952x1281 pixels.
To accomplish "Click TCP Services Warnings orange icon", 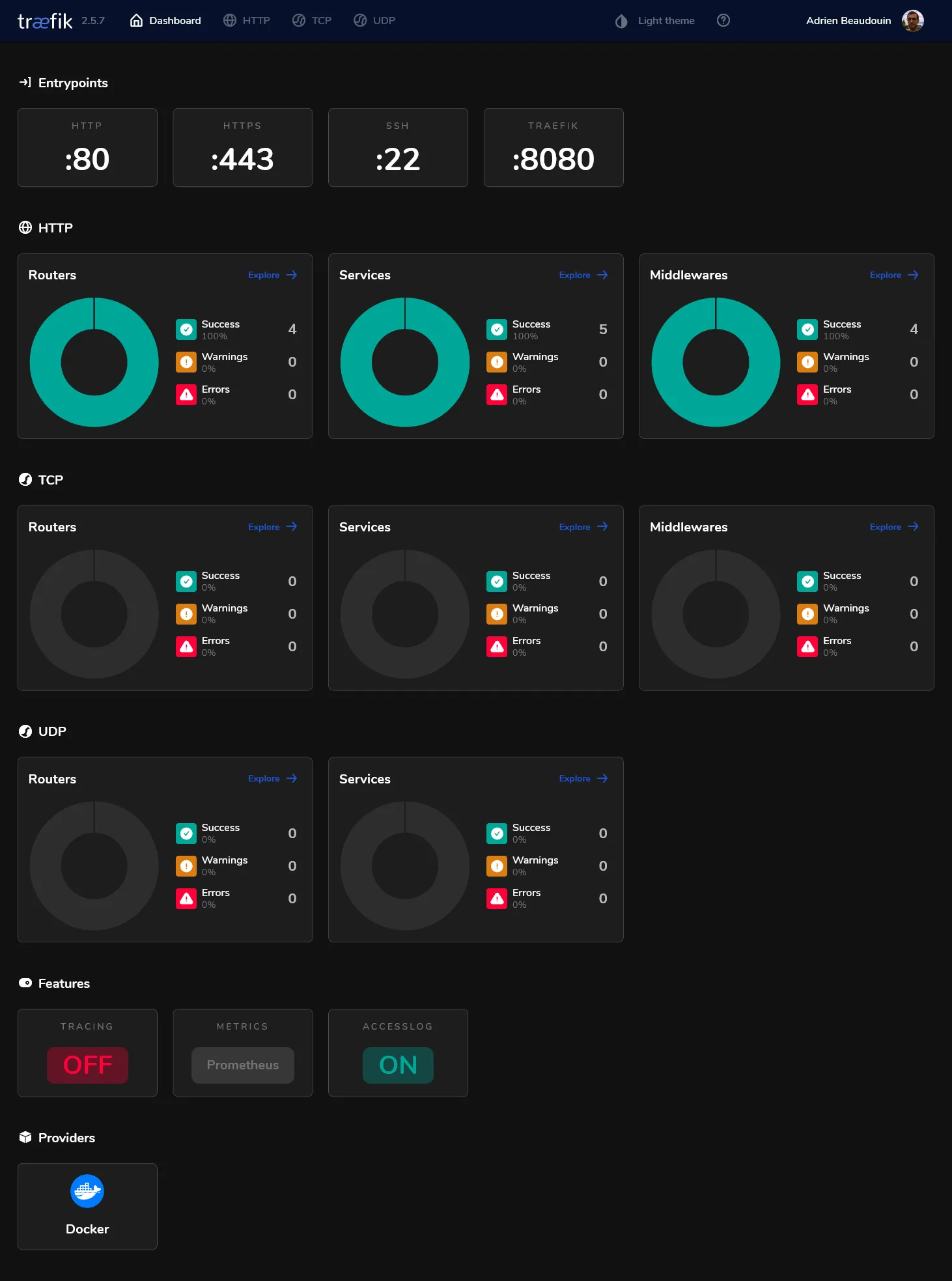I will click(x=497, y=614).
